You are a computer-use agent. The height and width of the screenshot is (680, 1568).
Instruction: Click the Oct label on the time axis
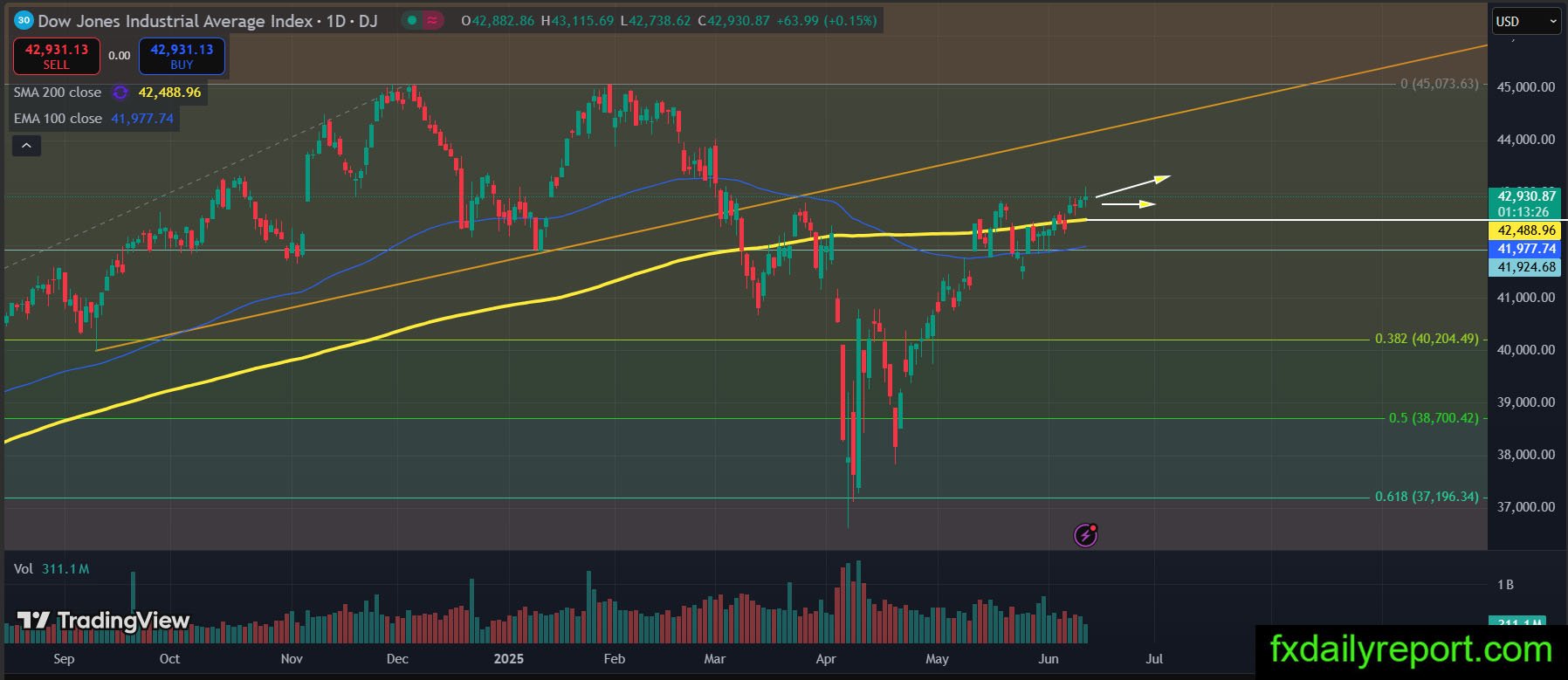pyautogui.click(x=169, y=659)
